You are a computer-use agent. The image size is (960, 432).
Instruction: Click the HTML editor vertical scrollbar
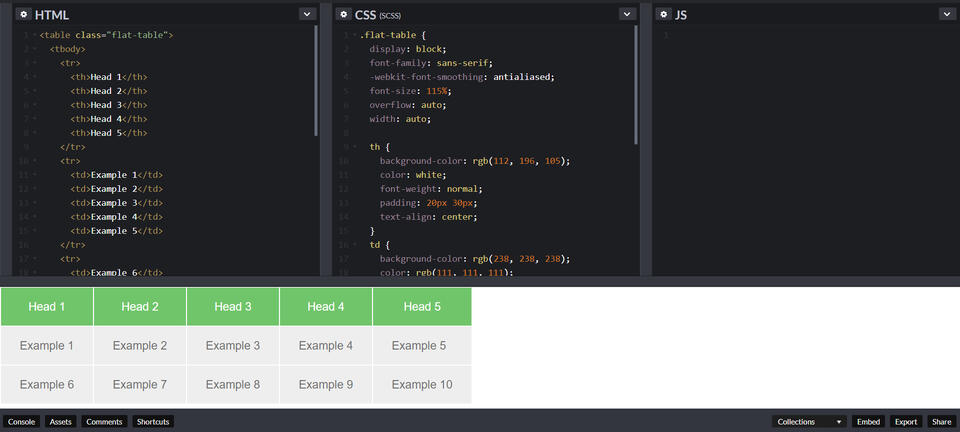pyautogui.click(x=317, y=80)
